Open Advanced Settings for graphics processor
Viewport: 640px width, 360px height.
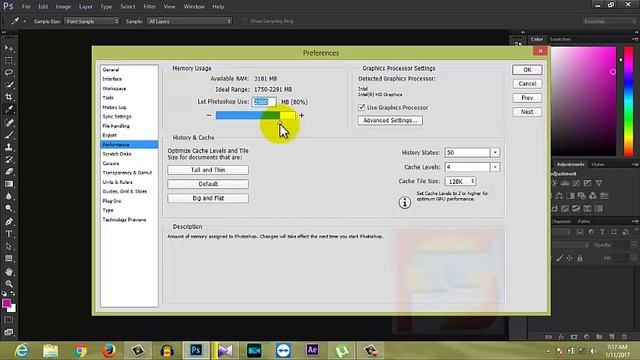point(390,120)
